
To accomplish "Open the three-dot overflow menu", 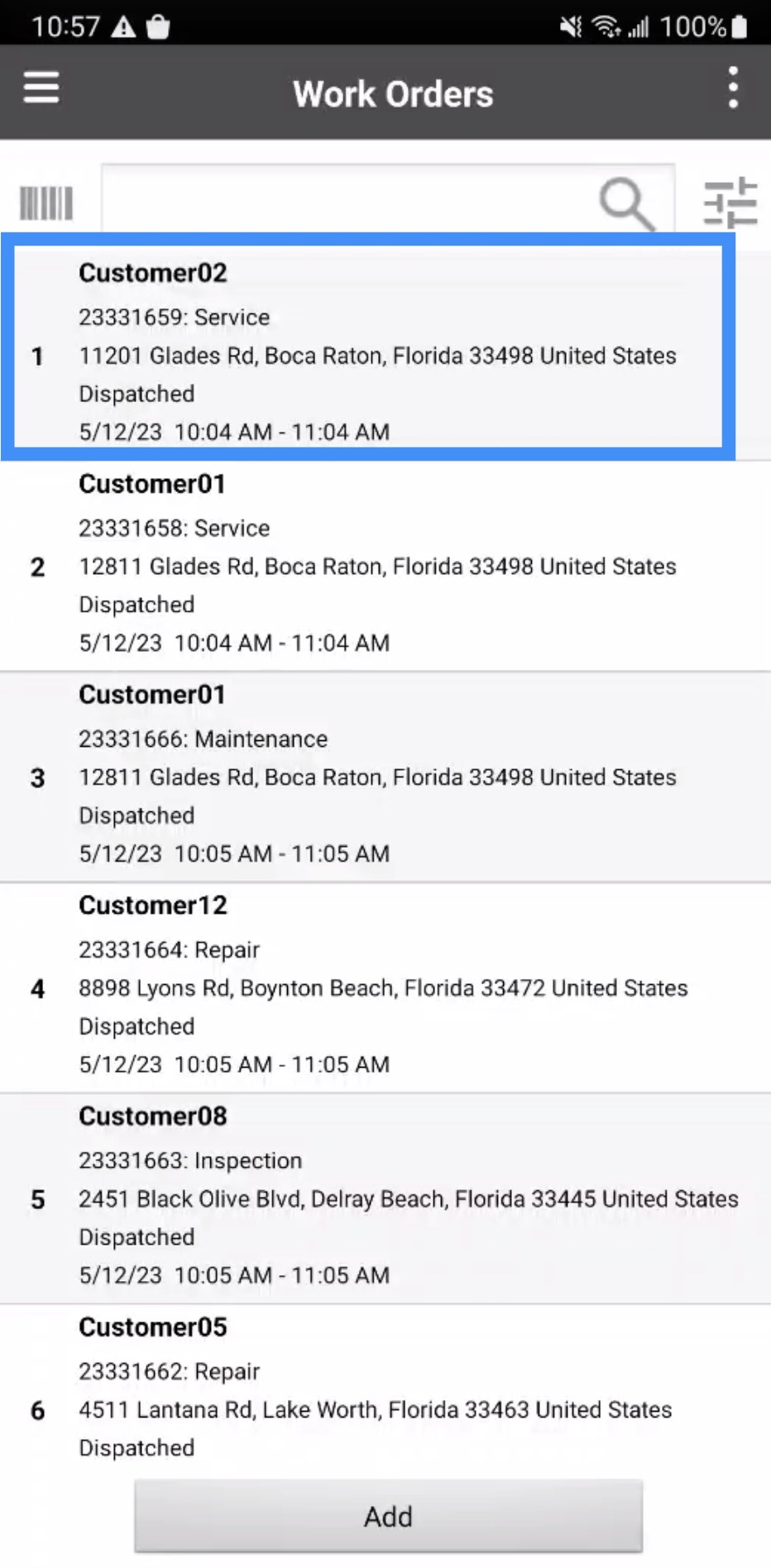I will click(733, 88).
